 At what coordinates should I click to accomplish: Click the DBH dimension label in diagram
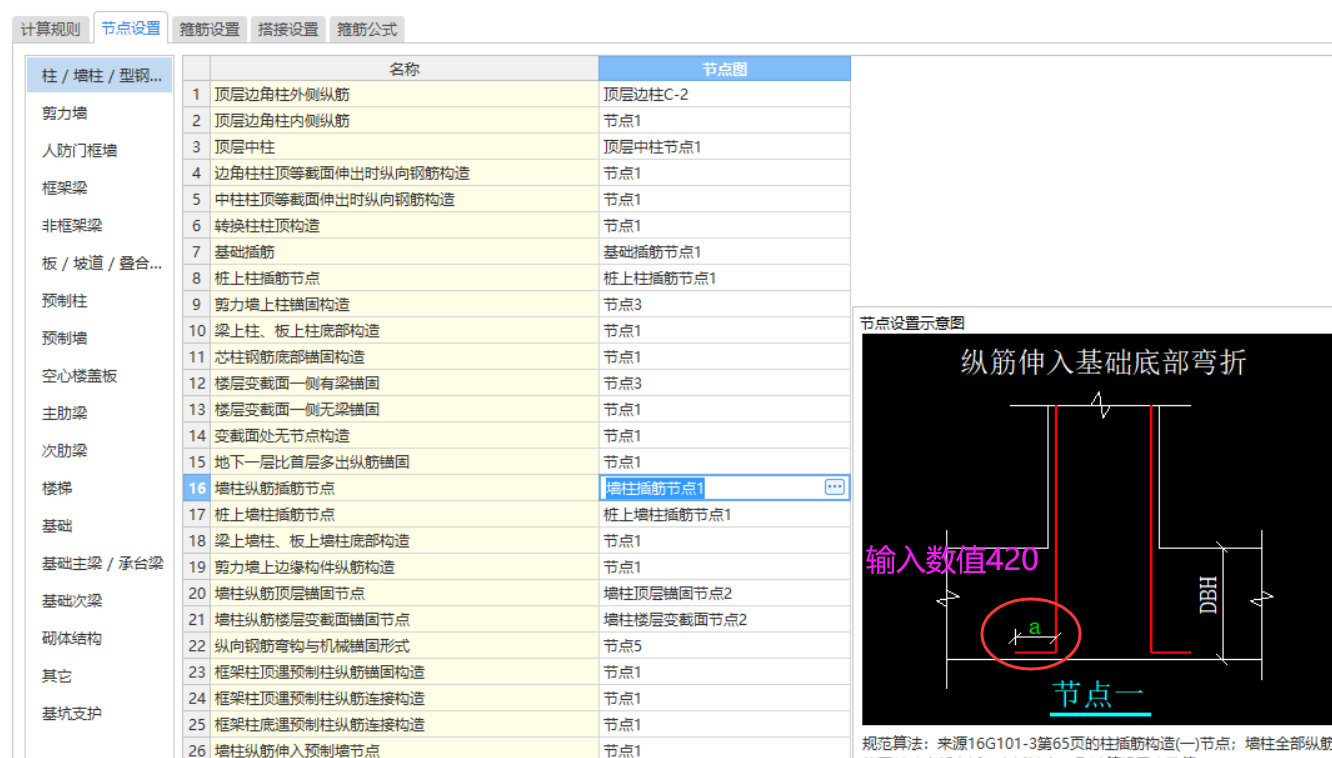tap(1208, 595)
